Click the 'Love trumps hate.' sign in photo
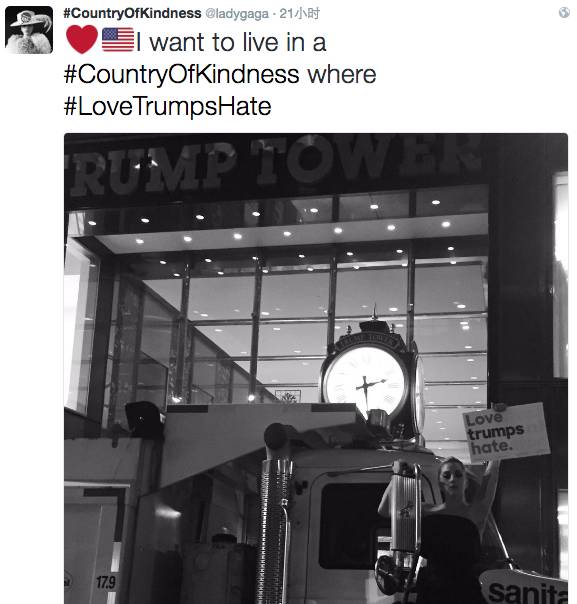 point(506,432)
